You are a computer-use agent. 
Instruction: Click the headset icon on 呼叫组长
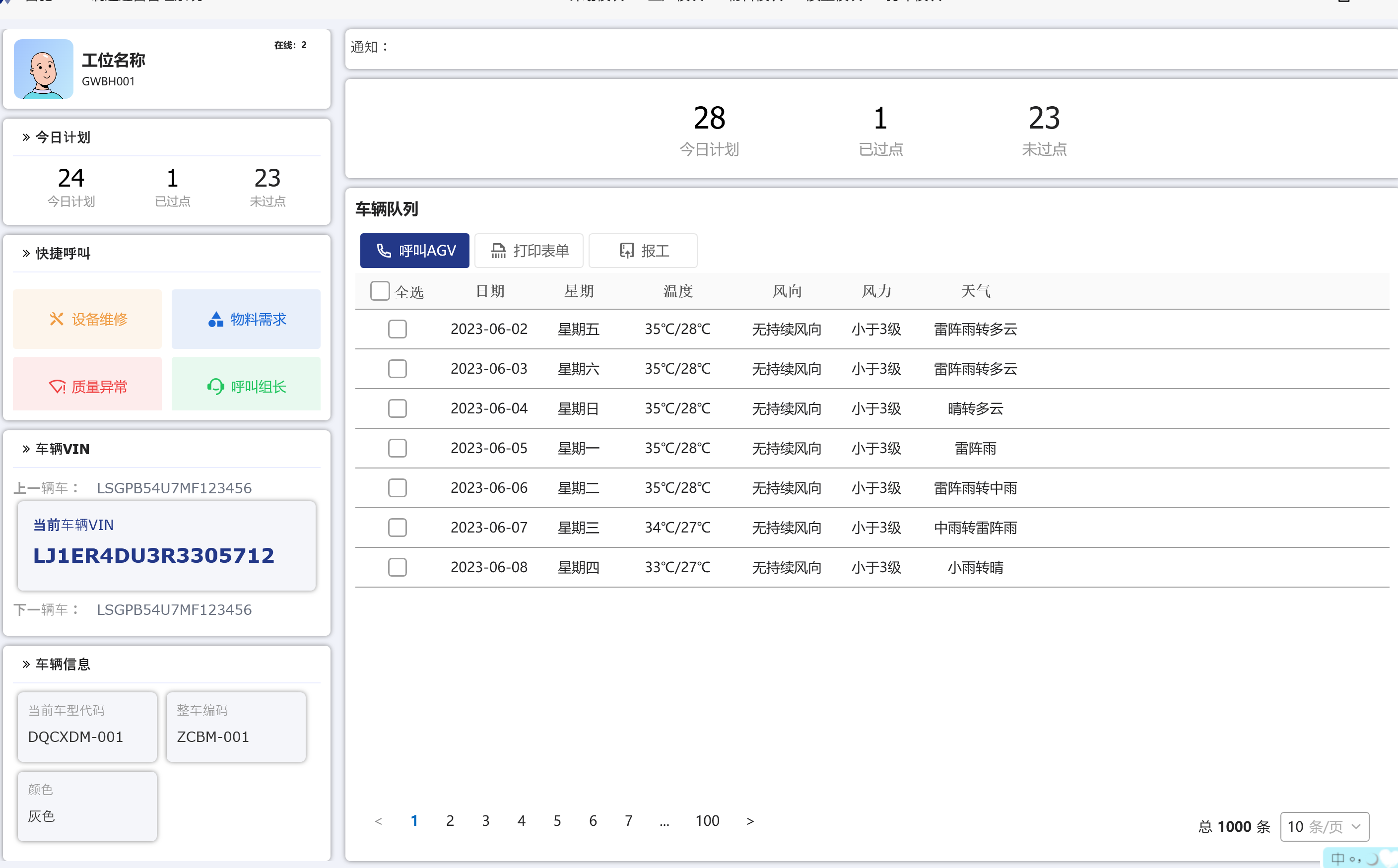(216, 387)
